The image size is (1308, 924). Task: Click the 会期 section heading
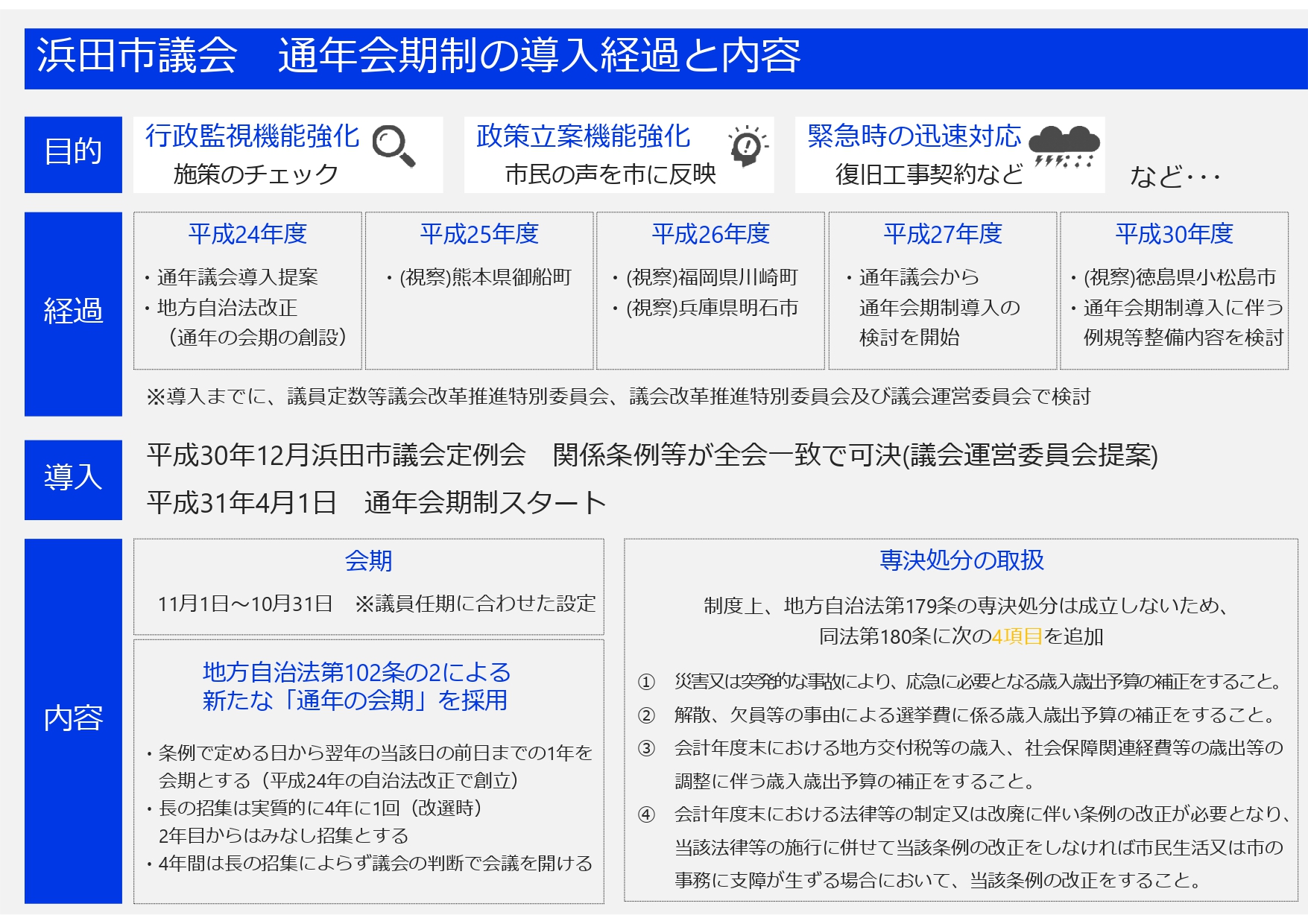[x=368, y=561]
